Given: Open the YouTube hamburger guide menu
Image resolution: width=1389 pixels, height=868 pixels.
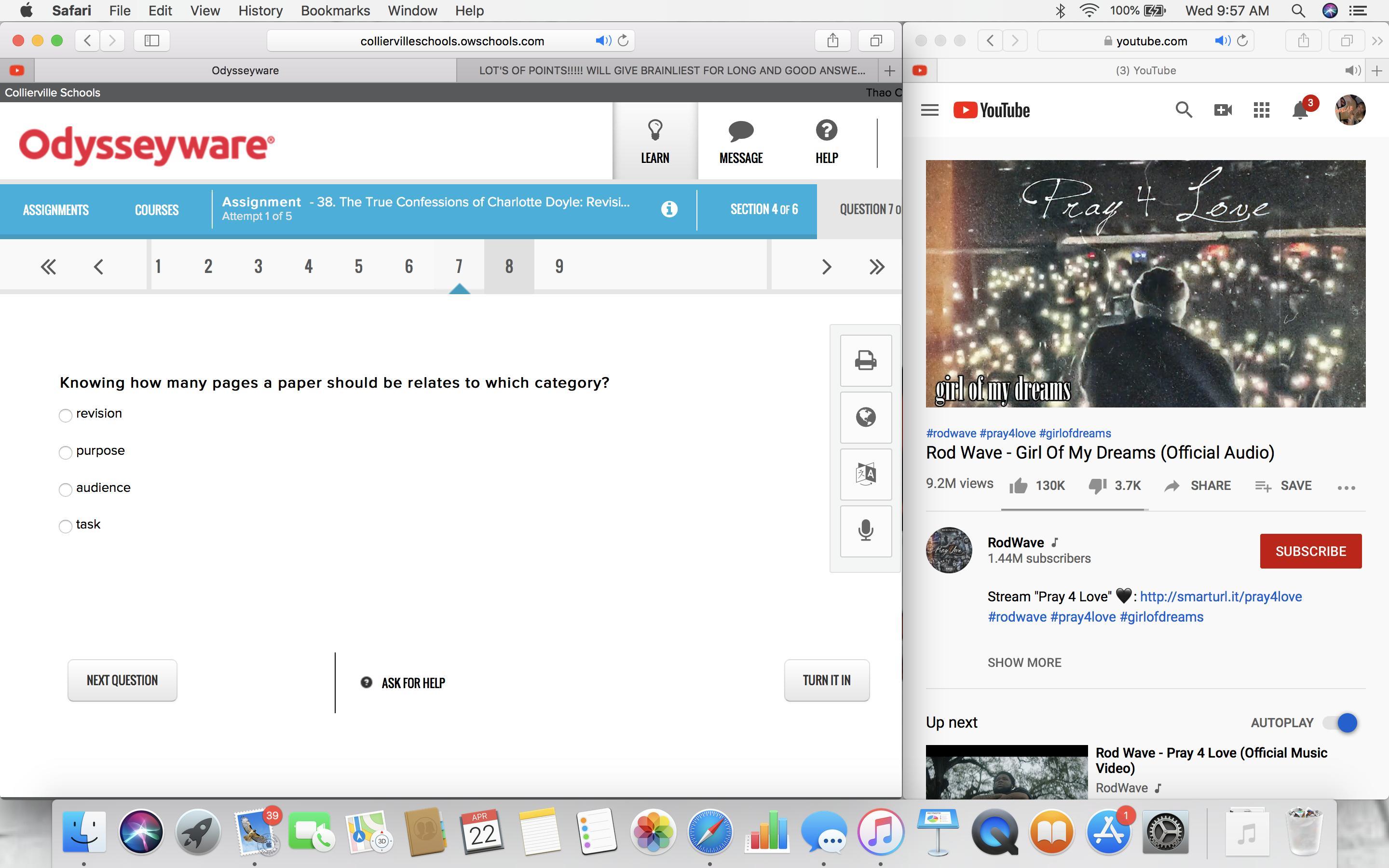Looking at the screenshot, I should 929,110.
